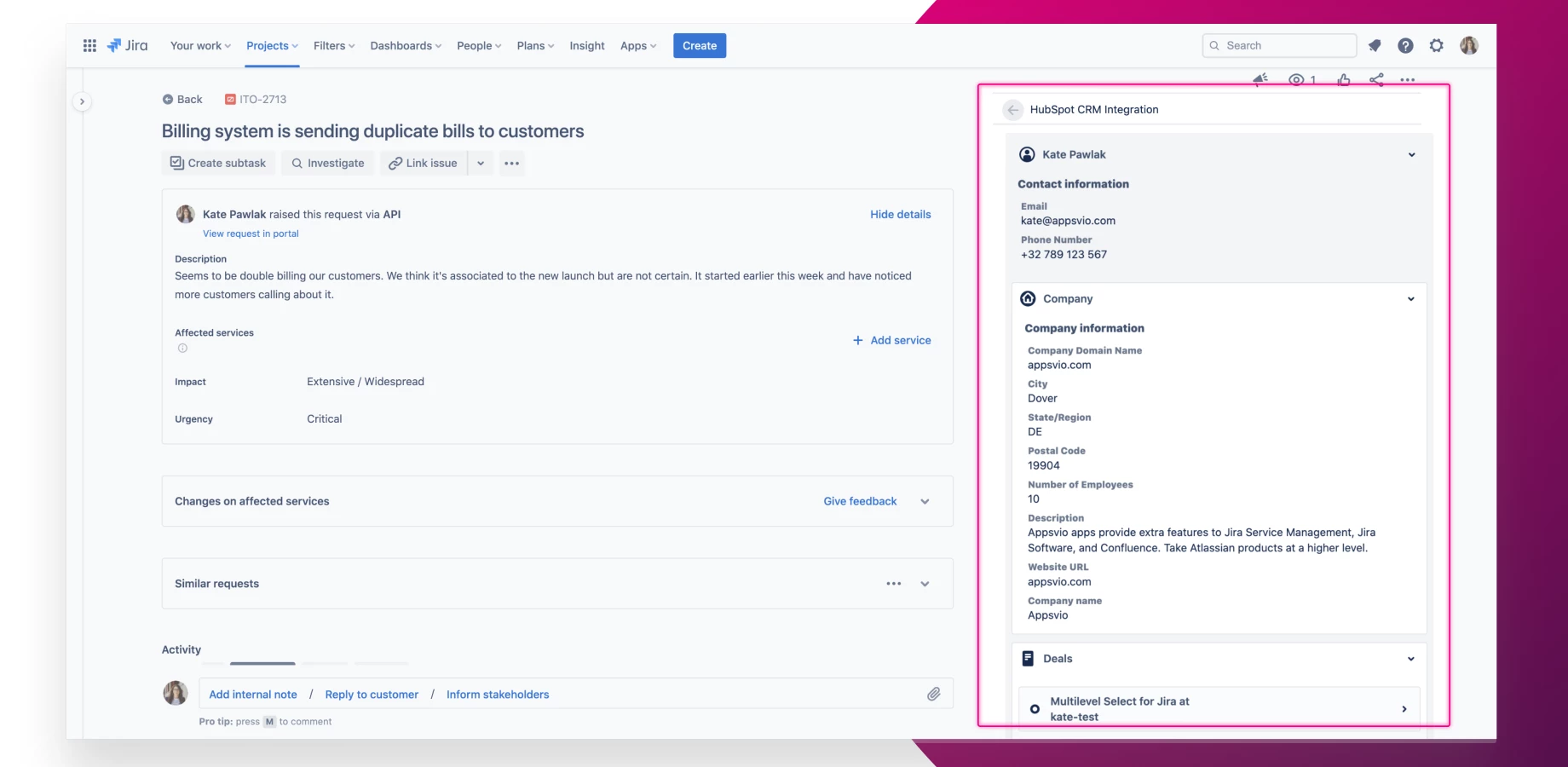This screenshot has height=767, width=1568.
Task: Collapse the Company section chevron
Action: (1411, 299)
